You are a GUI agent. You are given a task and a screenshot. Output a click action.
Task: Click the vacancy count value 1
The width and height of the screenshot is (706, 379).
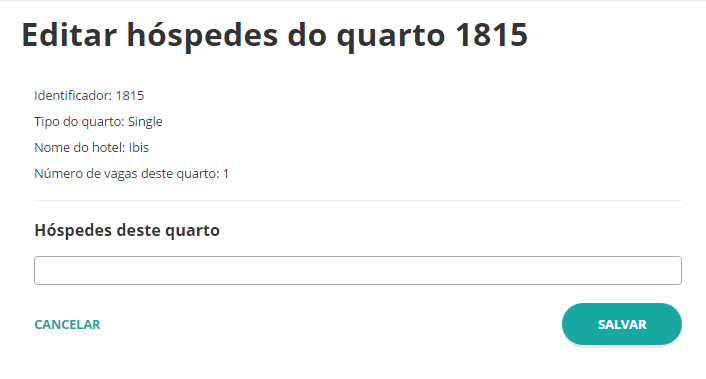[x=226, y=174]
